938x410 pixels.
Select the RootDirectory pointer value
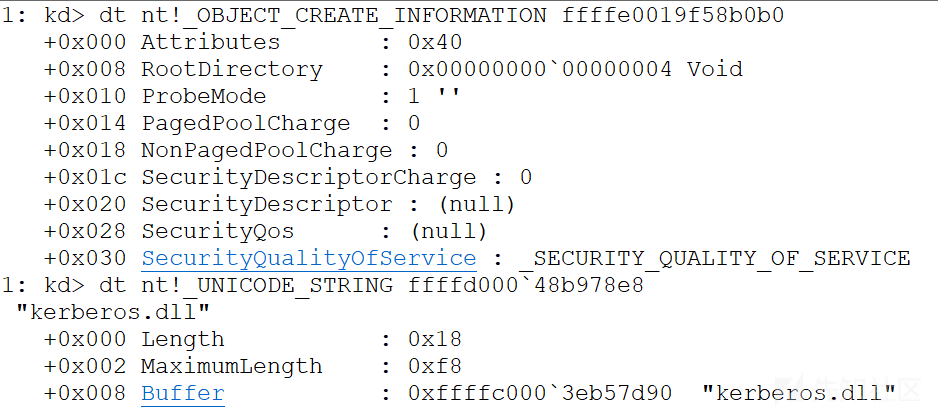[540, 69]
